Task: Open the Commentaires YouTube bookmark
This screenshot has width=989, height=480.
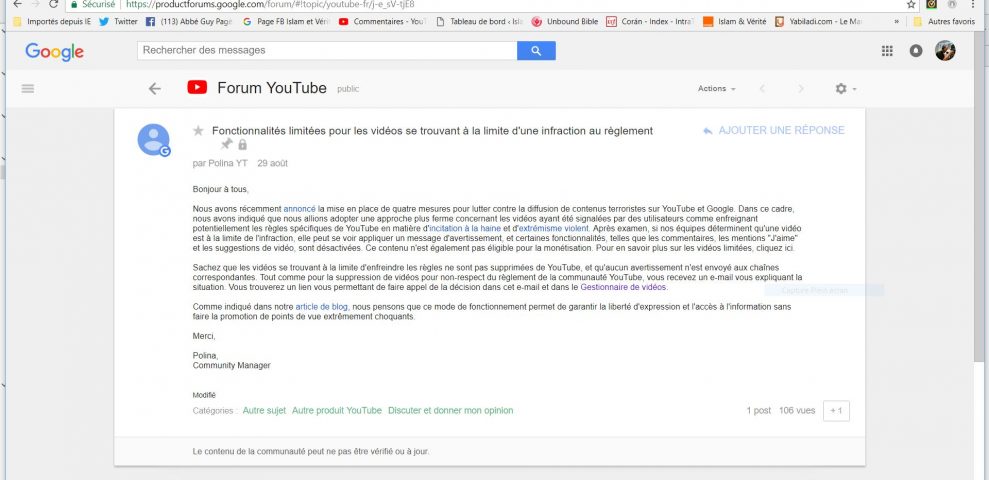Action: click(x=383, y=21)
